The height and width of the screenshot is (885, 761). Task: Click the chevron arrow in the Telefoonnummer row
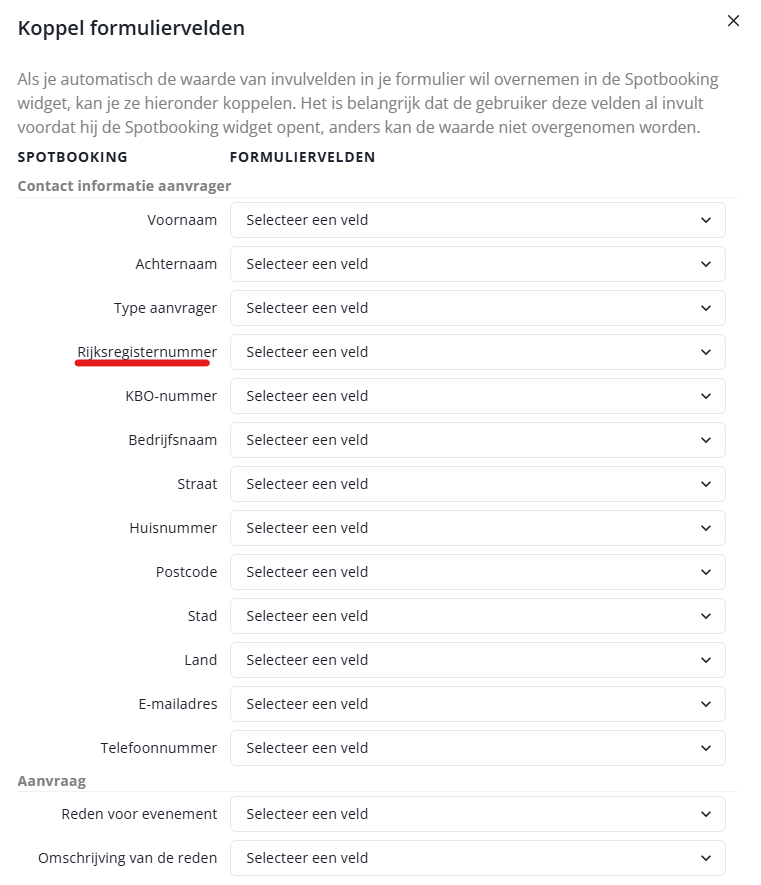tap(706, 748)
